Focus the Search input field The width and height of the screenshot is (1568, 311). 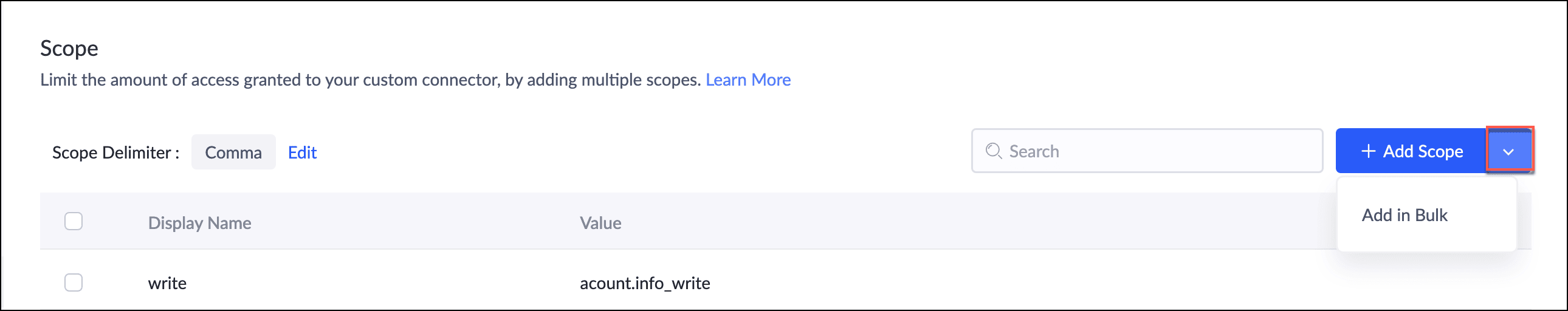[x=1157, y=151]
